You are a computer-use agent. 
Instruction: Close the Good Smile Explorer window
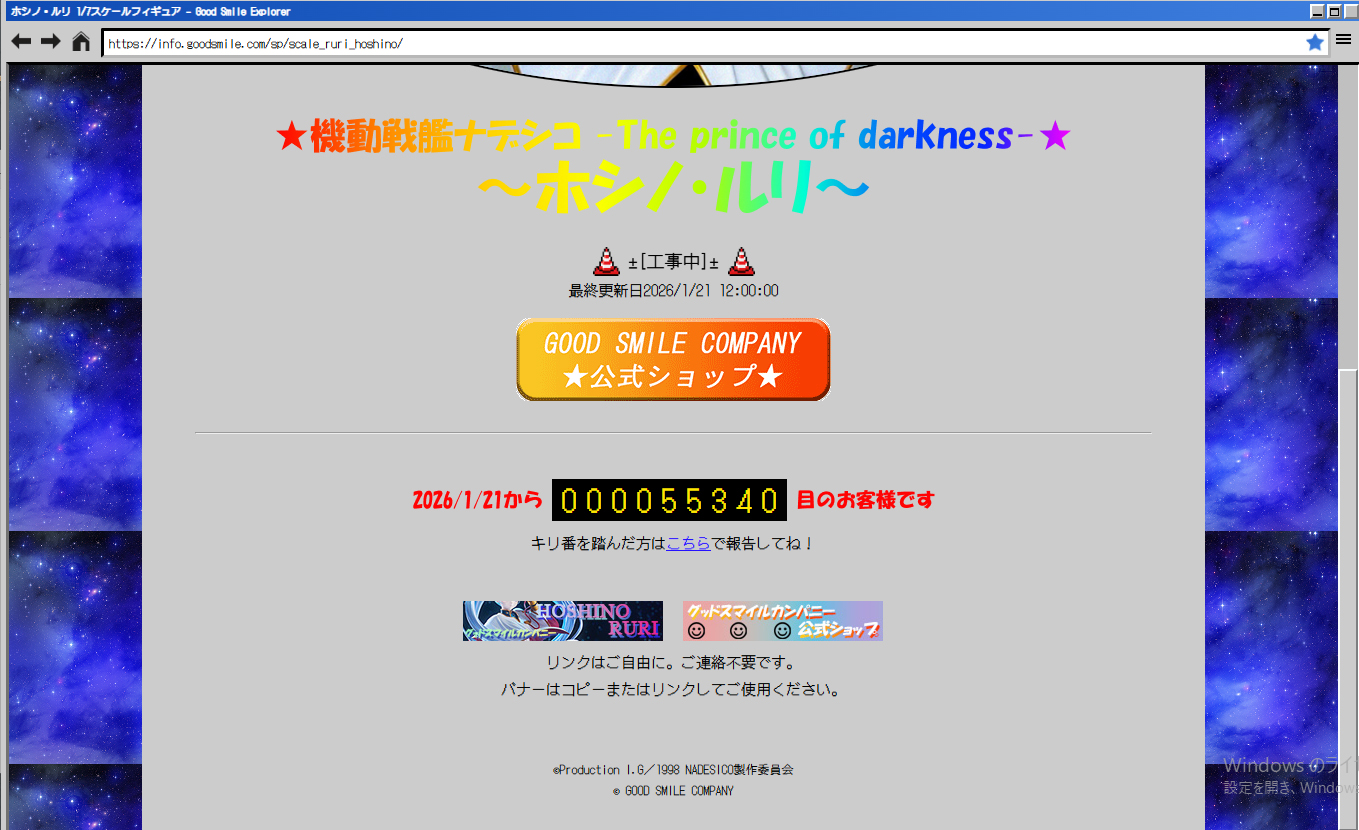1349,11
